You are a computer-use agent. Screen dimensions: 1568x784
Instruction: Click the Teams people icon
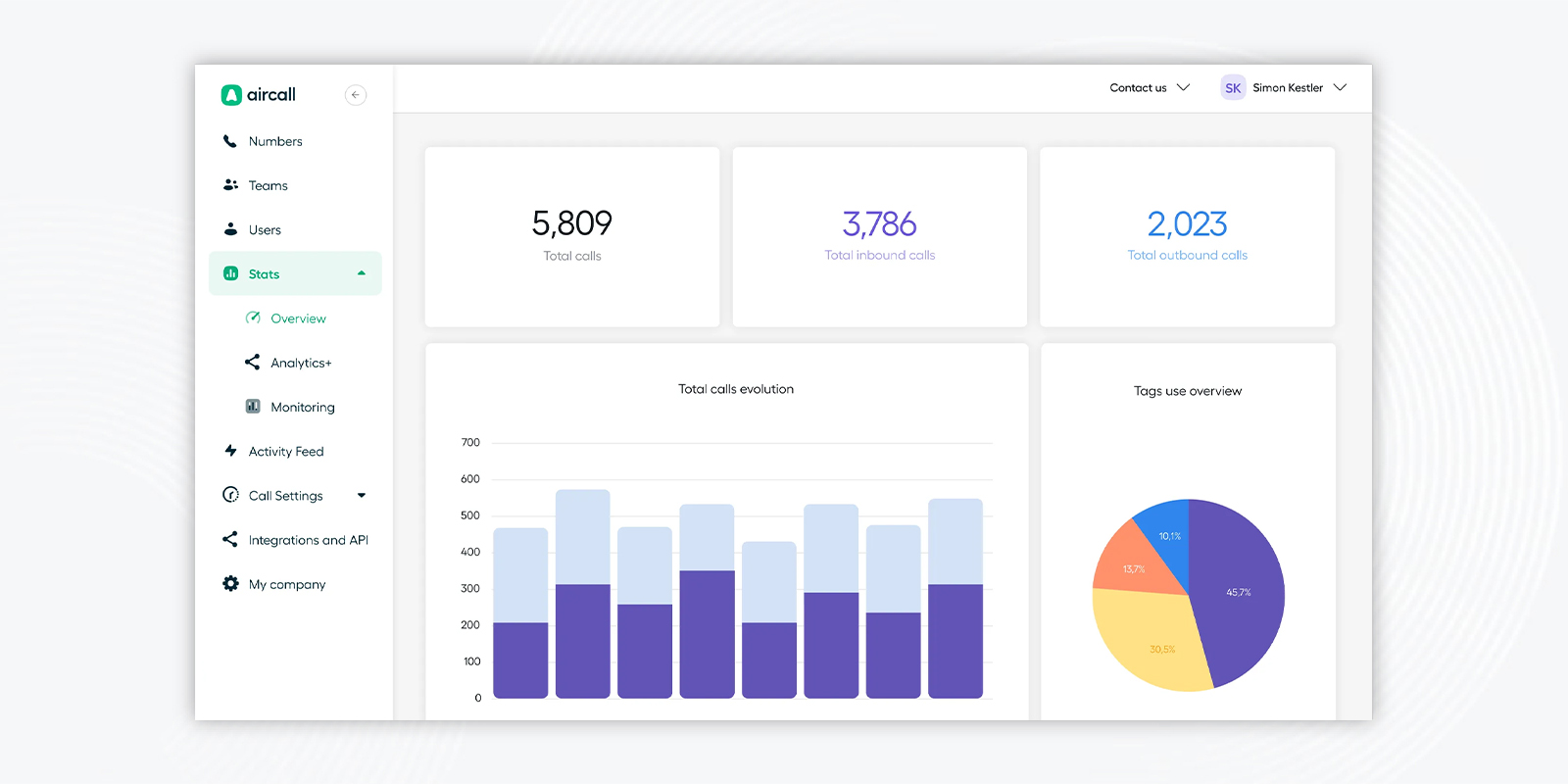coord(230,185)
